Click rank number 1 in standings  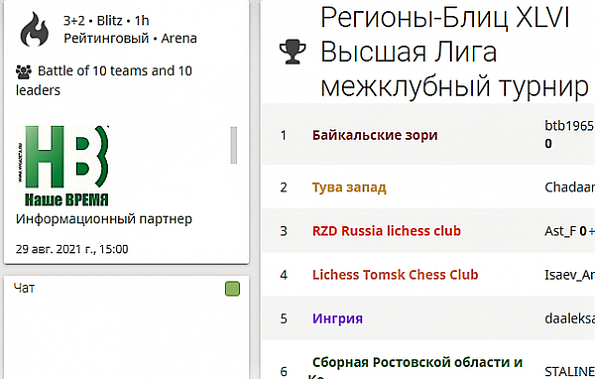tap(283, 135)
